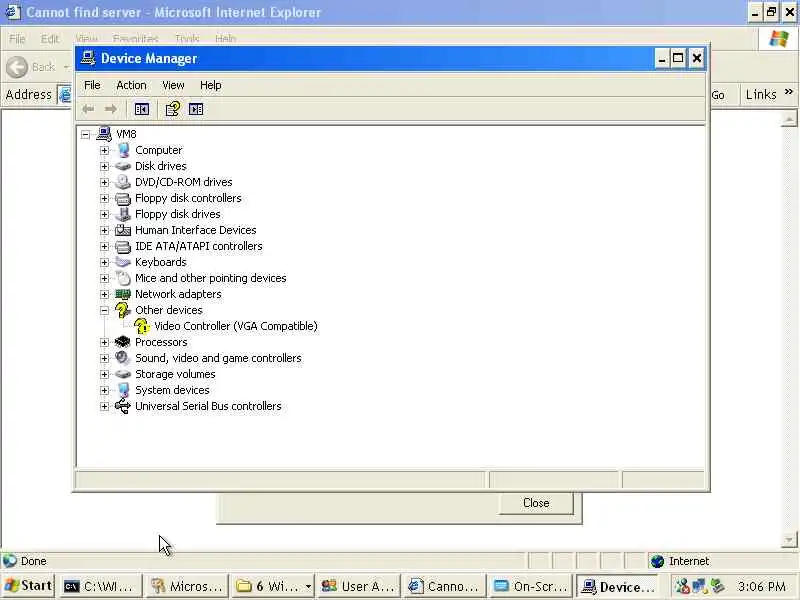
Task: Switch to the On-Scr... taskbar item
Action: [x=531, y=587]
